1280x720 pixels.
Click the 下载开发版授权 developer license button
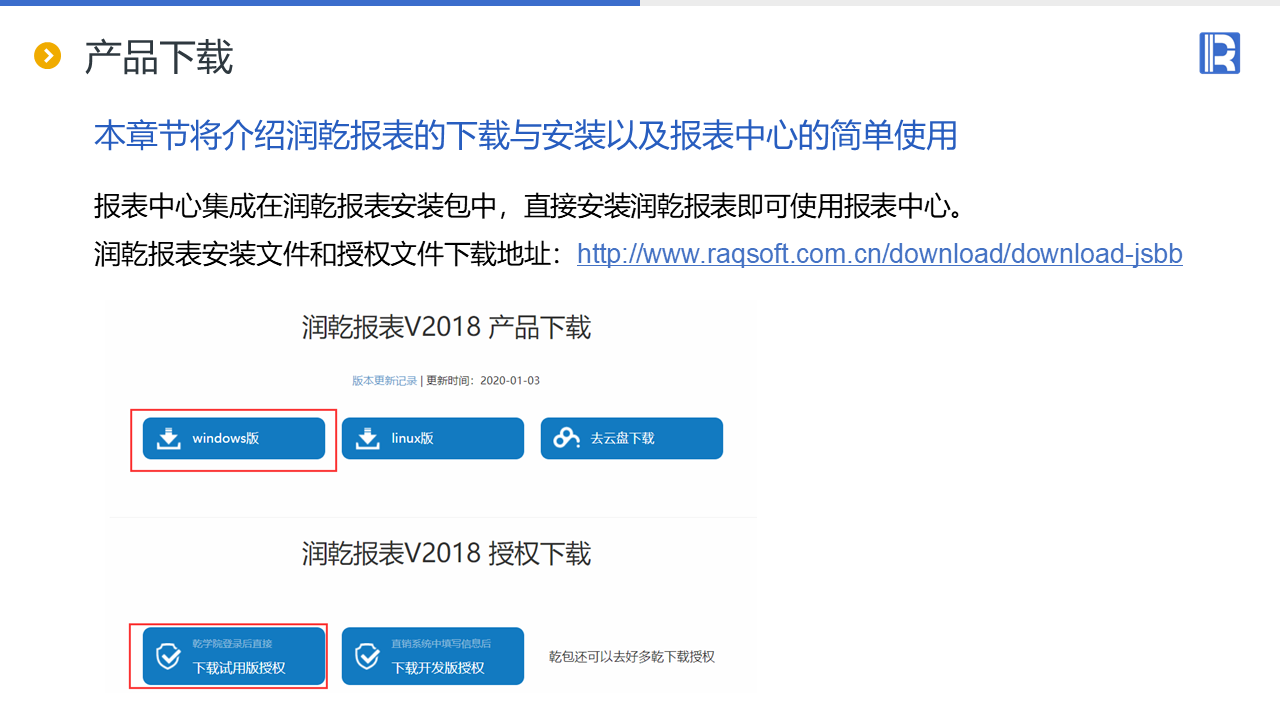coord(432,656)
